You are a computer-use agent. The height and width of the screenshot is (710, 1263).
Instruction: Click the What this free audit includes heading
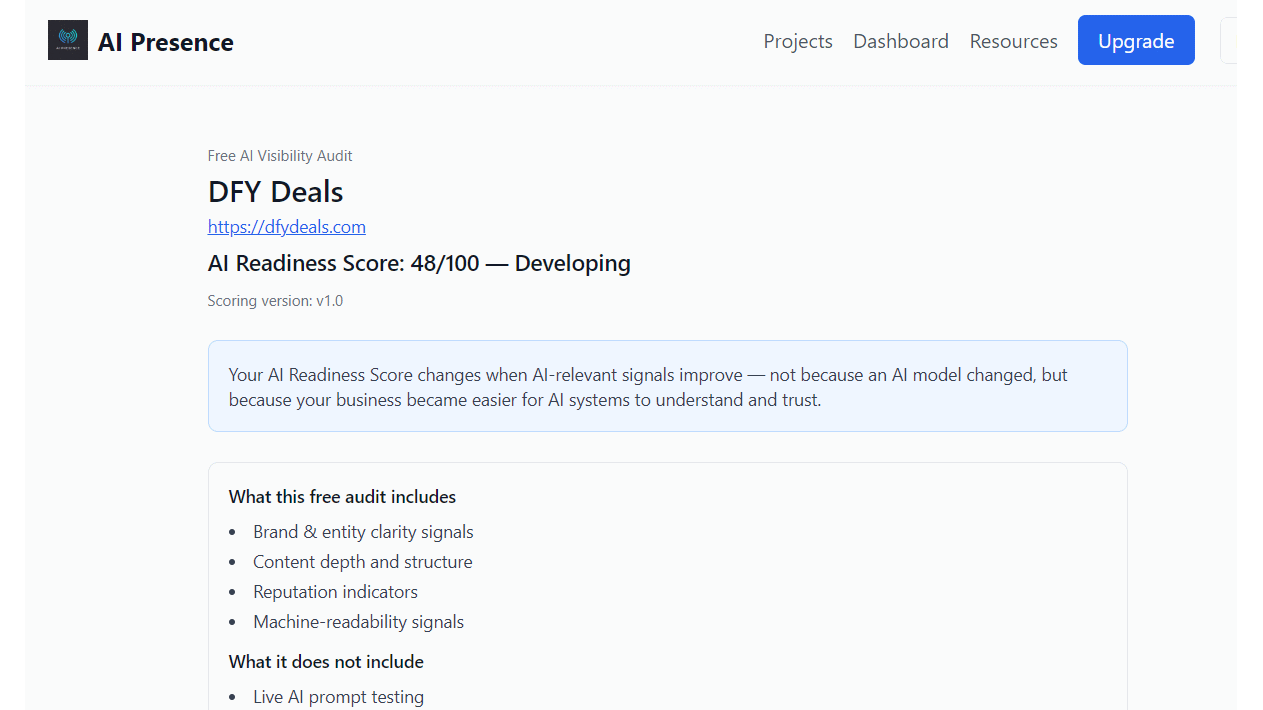point(342,497)
